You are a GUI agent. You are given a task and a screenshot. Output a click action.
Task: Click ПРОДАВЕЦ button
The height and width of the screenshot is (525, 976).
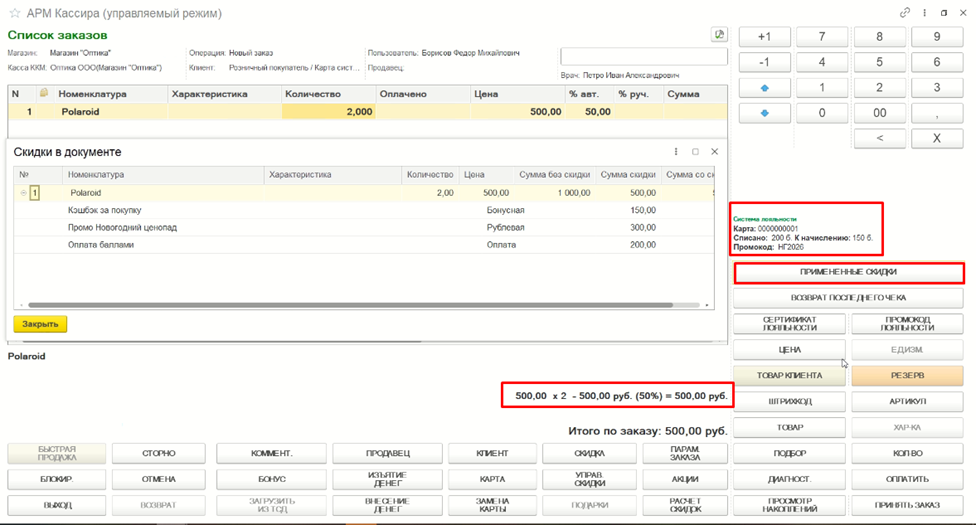387,453
